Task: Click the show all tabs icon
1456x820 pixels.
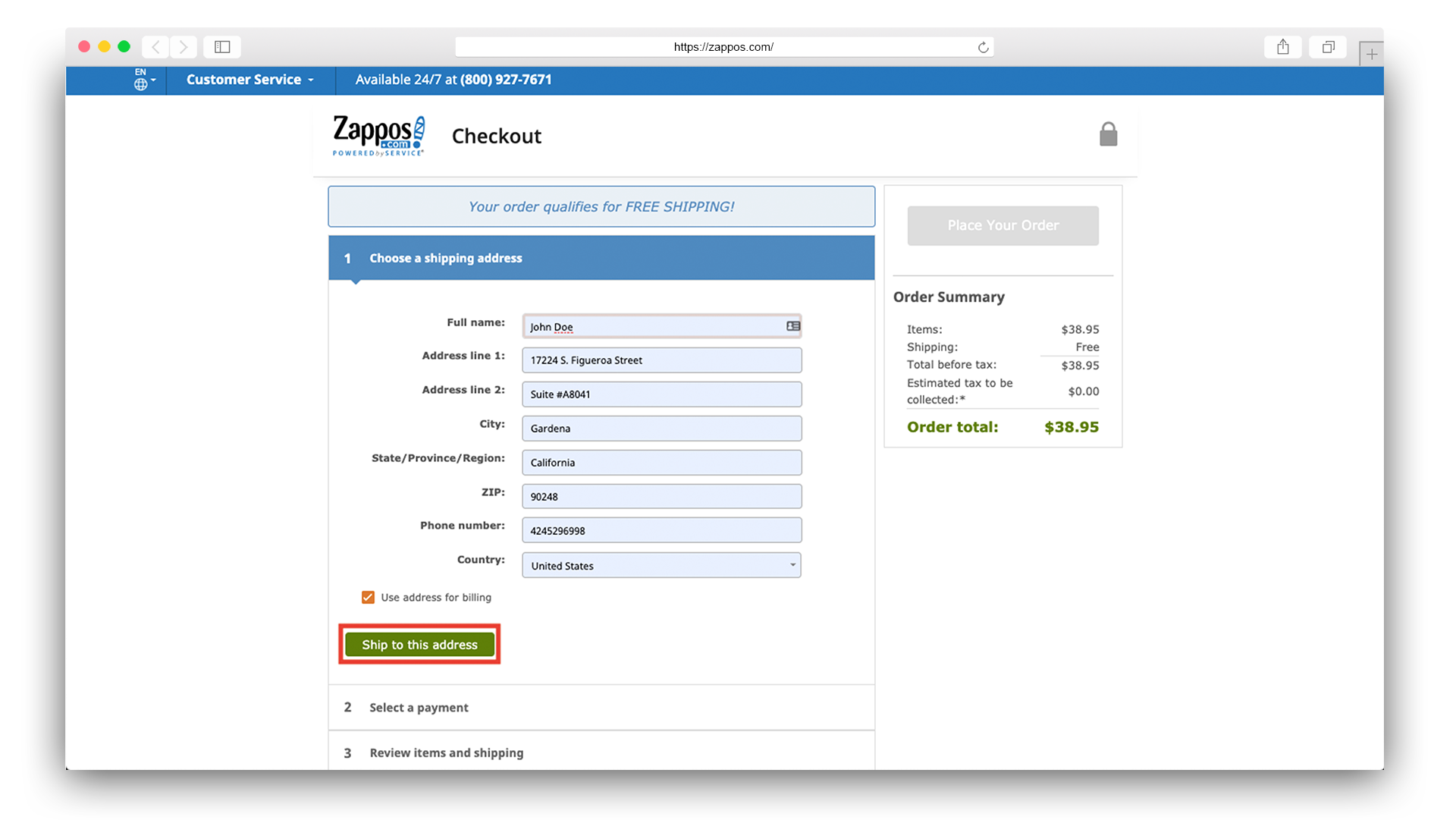Action: [x=1327, y=46]
